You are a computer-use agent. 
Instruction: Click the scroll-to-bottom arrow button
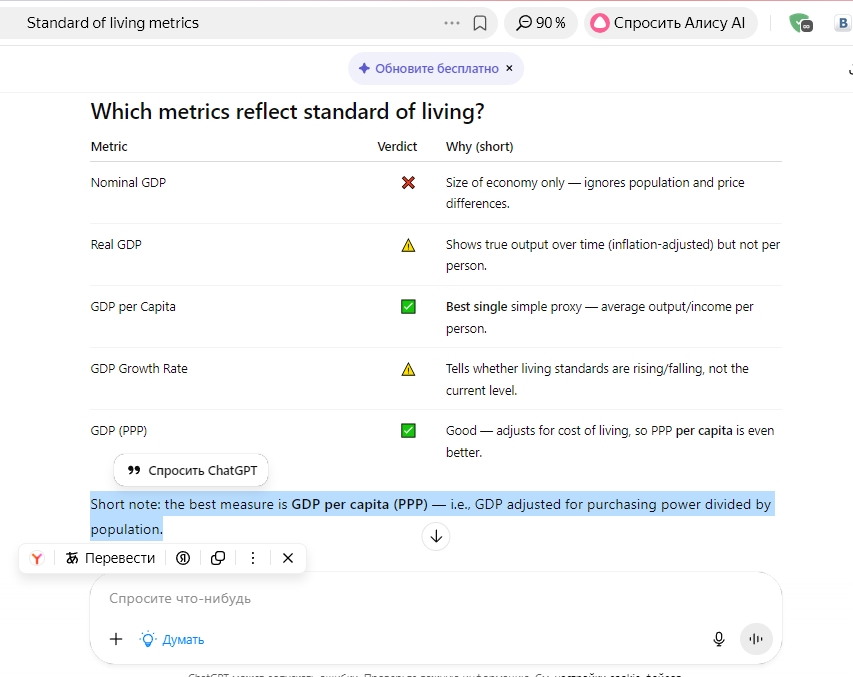point(436,537)
